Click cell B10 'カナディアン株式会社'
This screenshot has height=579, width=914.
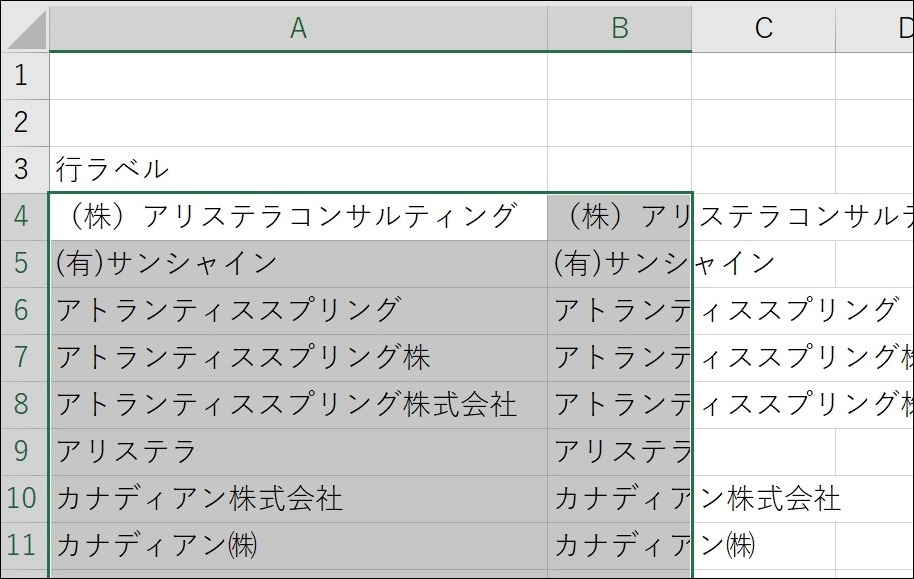click(x=620, y=499)
